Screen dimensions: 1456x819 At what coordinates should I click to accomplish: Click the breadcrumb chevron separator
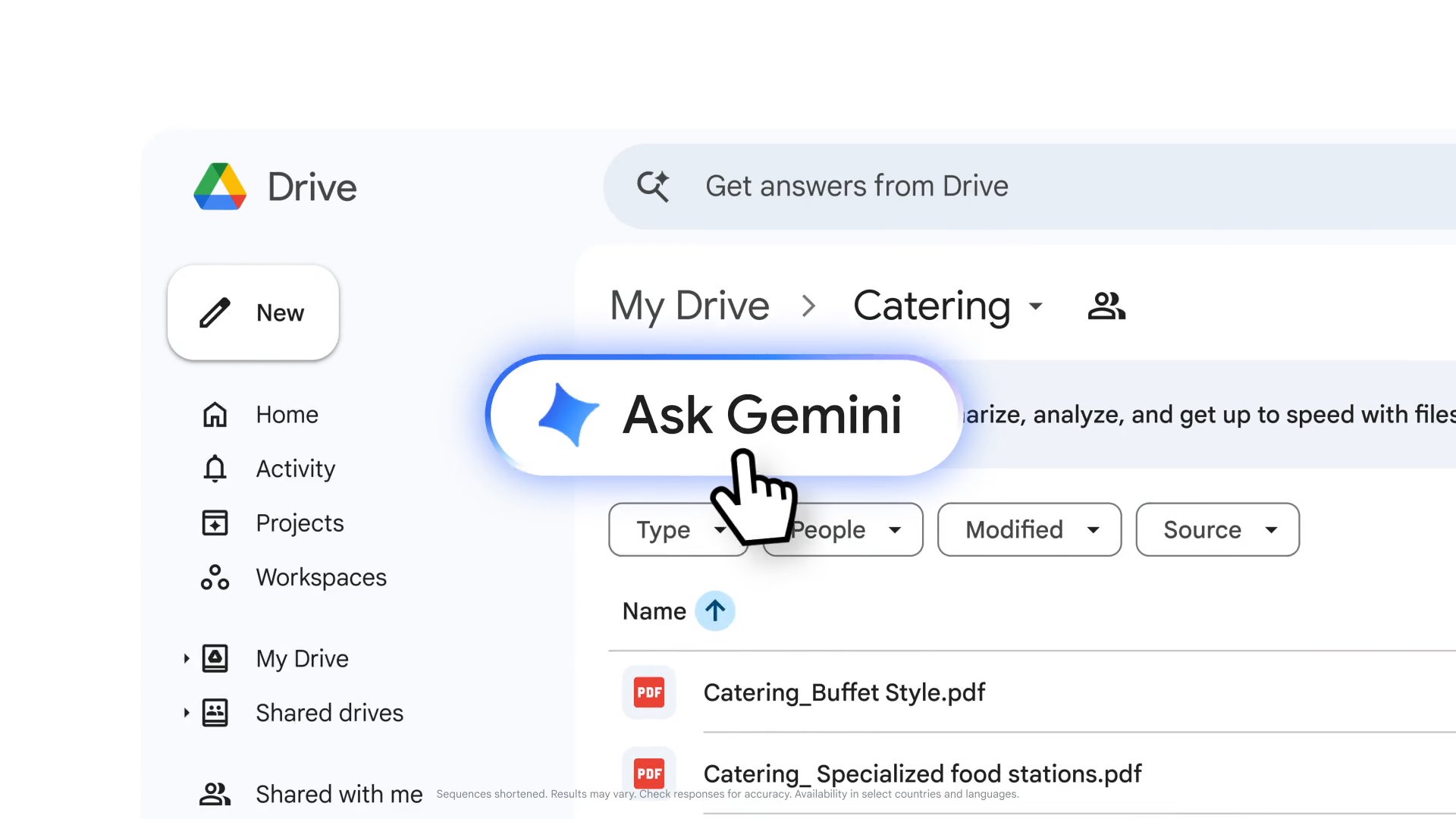tap(809, 306)
